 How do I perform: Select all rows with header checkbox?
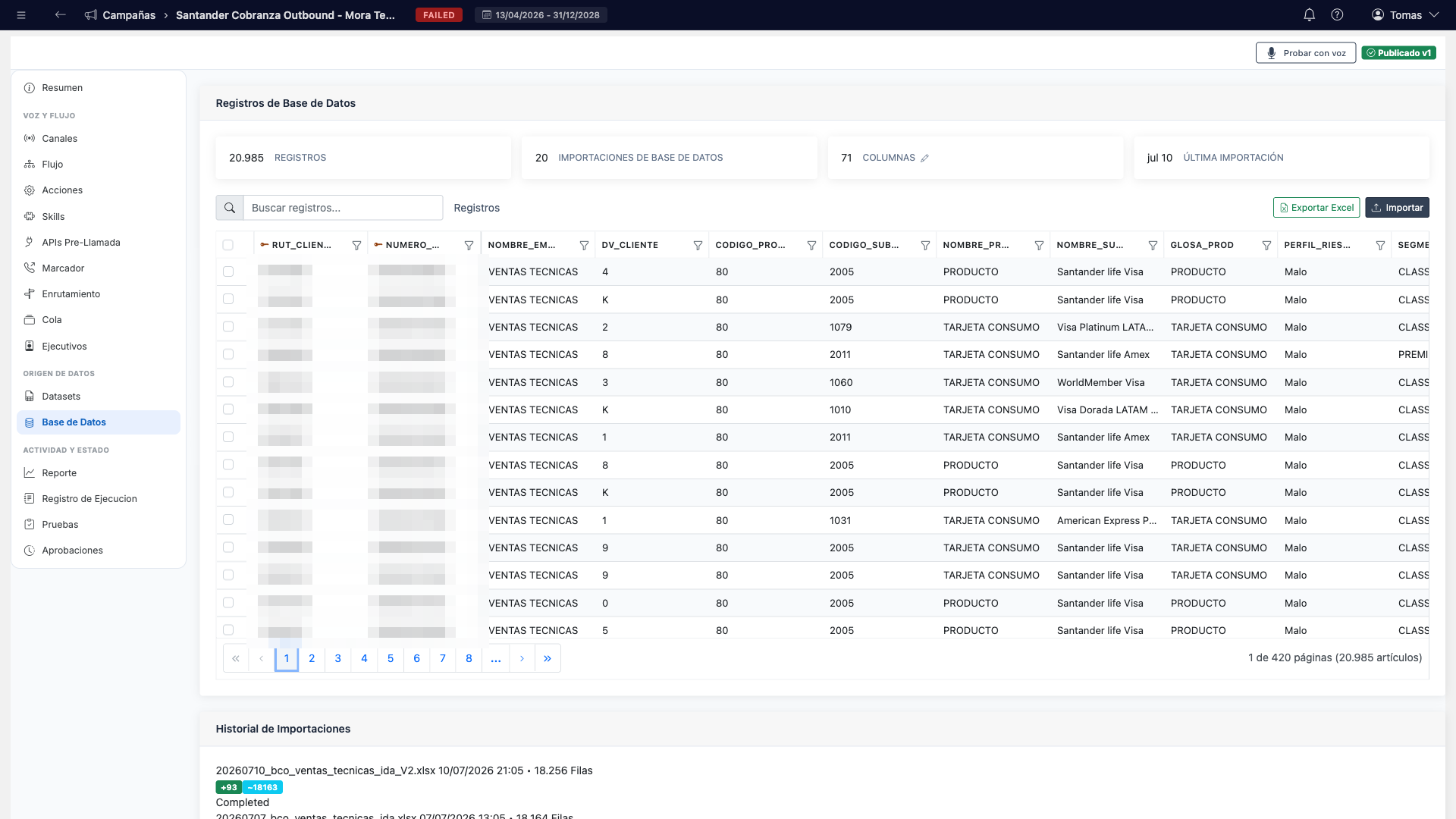[228, 245]
